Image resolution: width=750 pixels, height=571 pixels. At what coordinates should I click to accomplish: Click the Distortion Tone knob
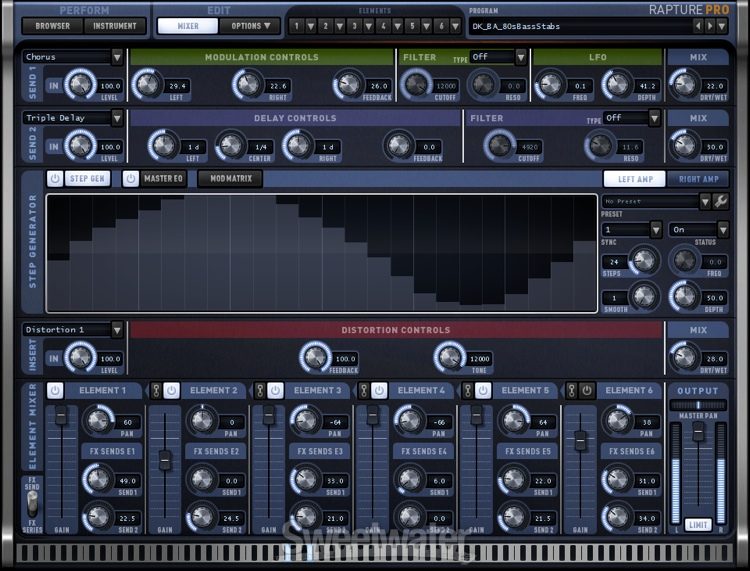pos(449,357)
